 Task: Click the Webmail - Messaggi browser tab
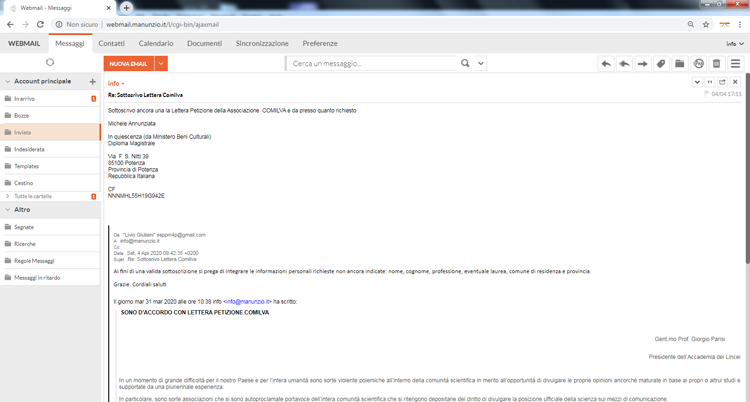coord(57,8)
